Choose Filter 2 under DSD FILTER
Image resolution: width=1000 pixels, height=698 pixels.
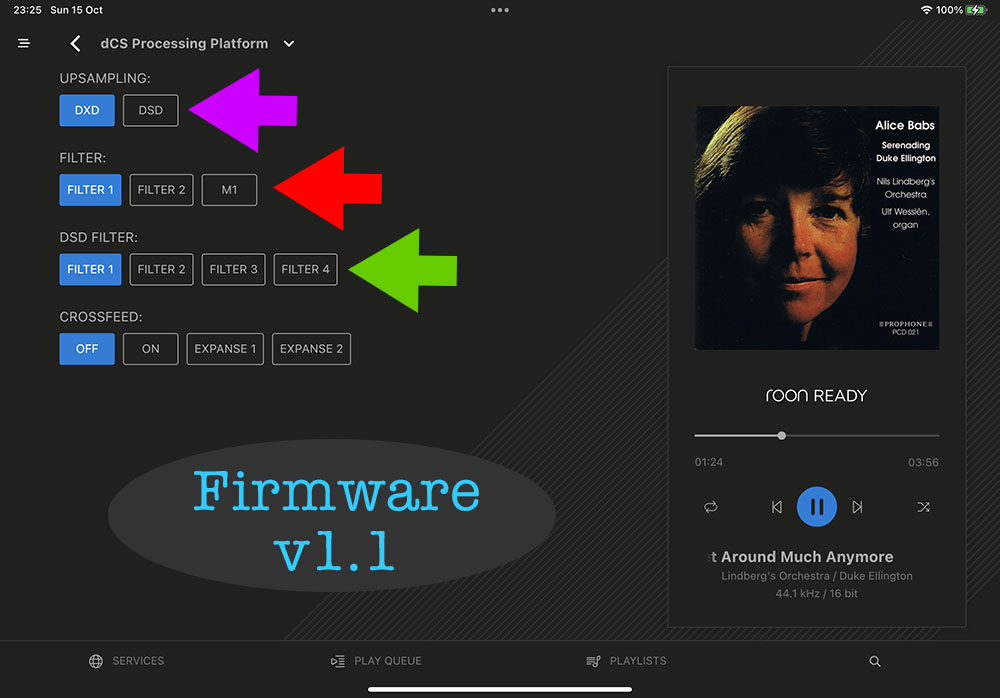click(x=161, y=269)
